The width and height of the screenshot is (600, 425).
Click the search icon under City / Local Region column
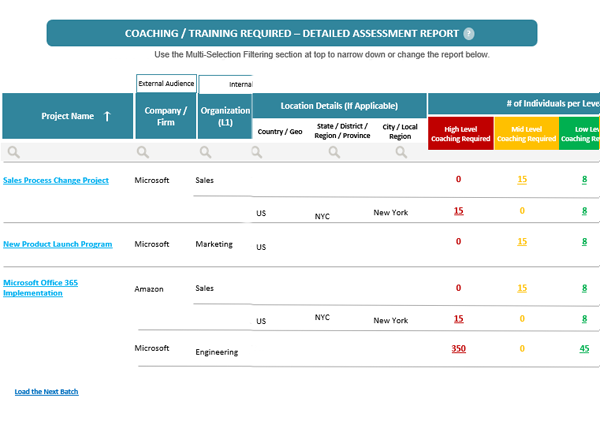401,152
